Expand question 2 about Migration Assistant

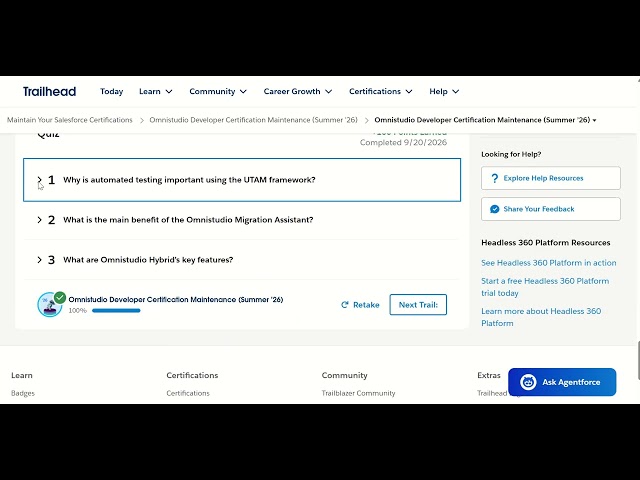pyautogui.click(x=40, y=220)
